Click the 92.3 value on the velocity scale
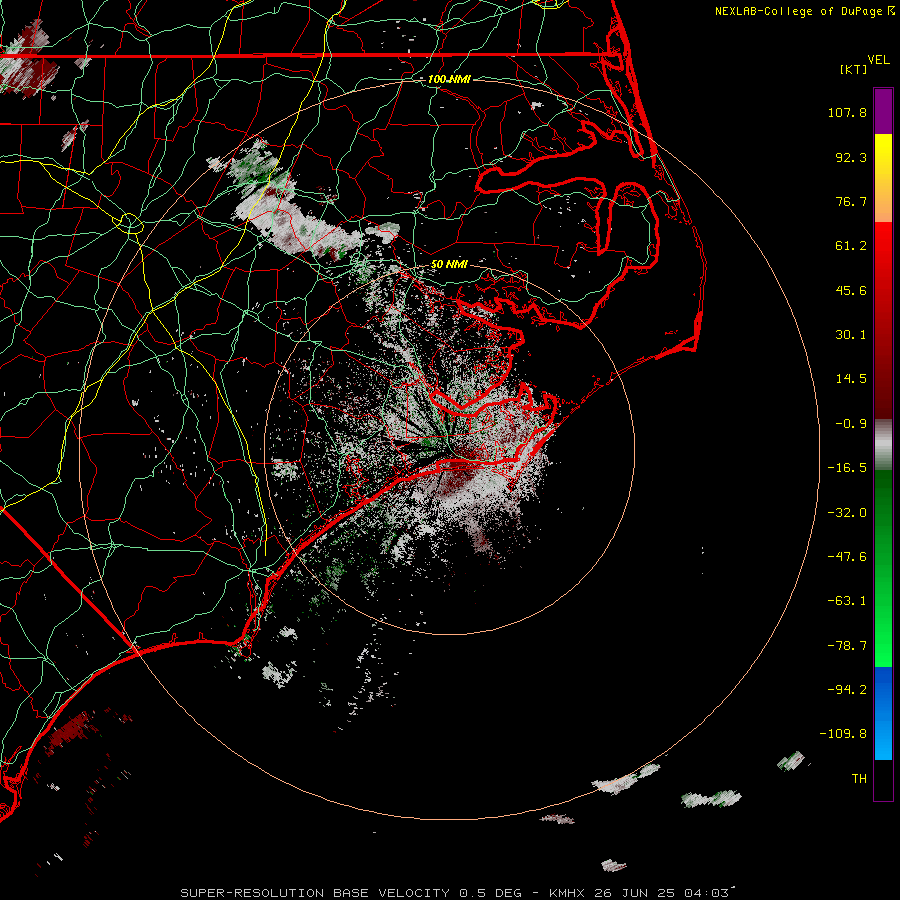Screen dimensions: 900x900 pyautogui.click(x=851, y=157)
